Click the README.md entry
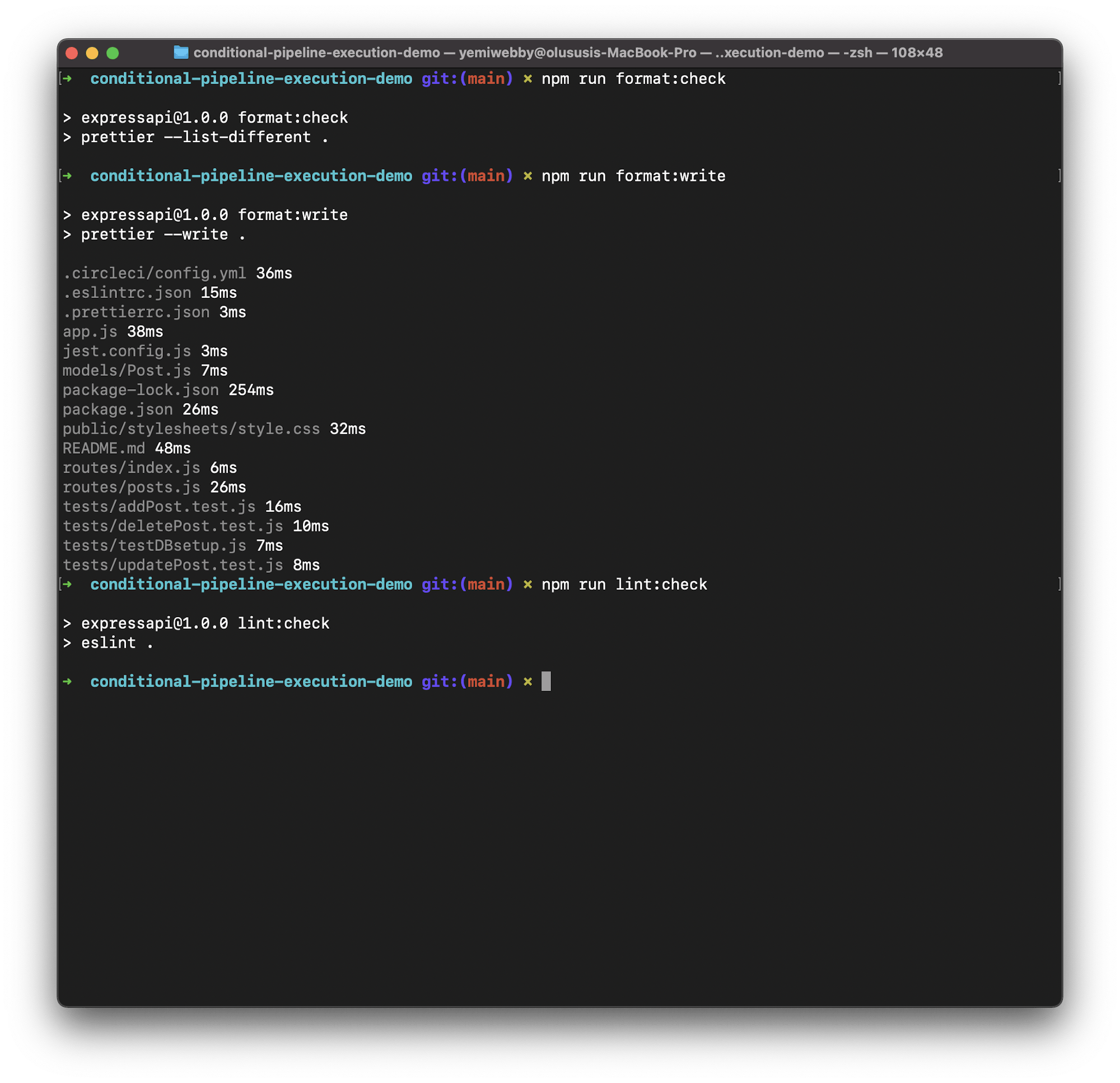1120x1083 pixels. [x=105, y=448]
